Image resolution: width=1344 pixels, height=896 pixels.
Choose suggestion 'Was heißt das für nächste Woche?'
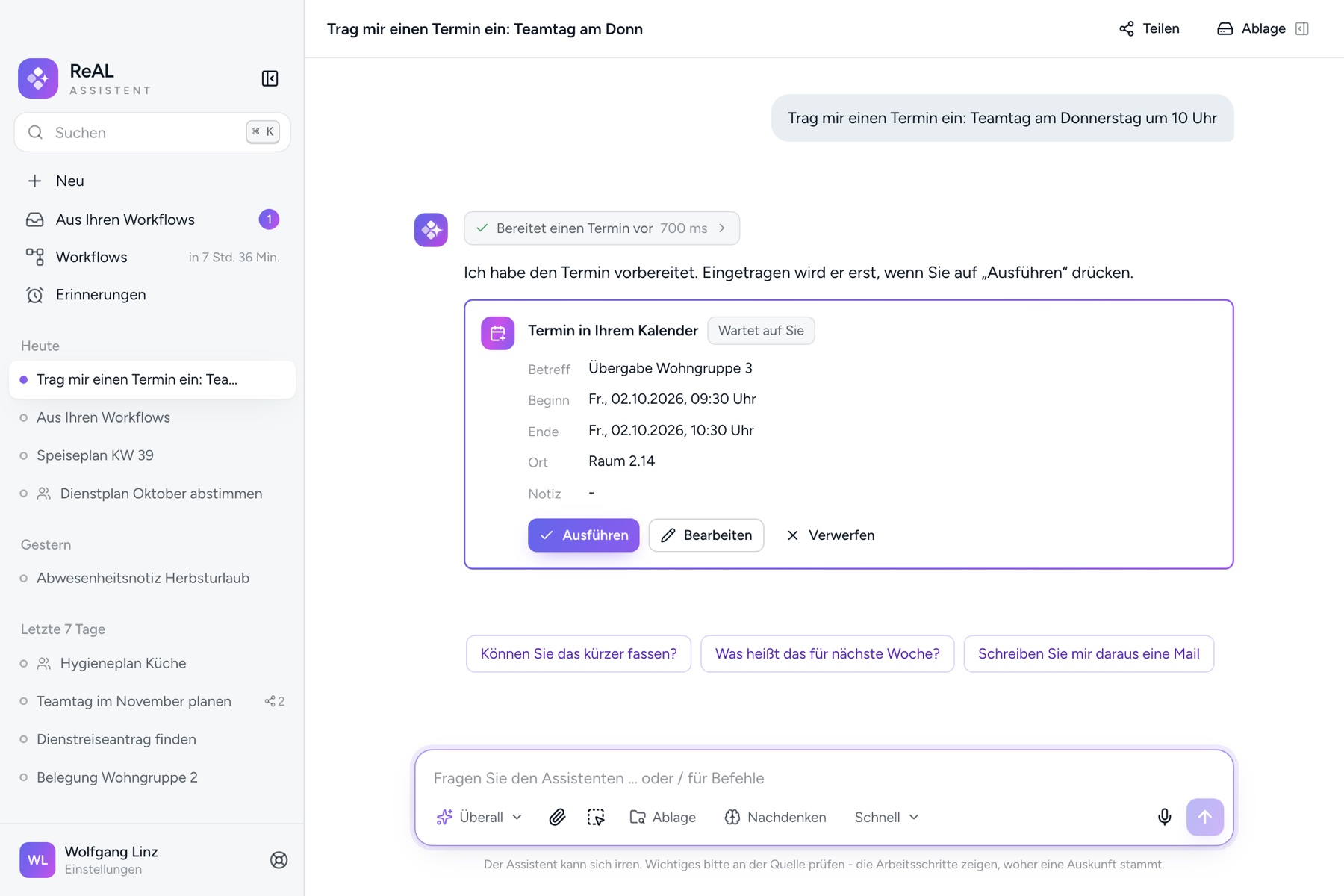[827, 654]
